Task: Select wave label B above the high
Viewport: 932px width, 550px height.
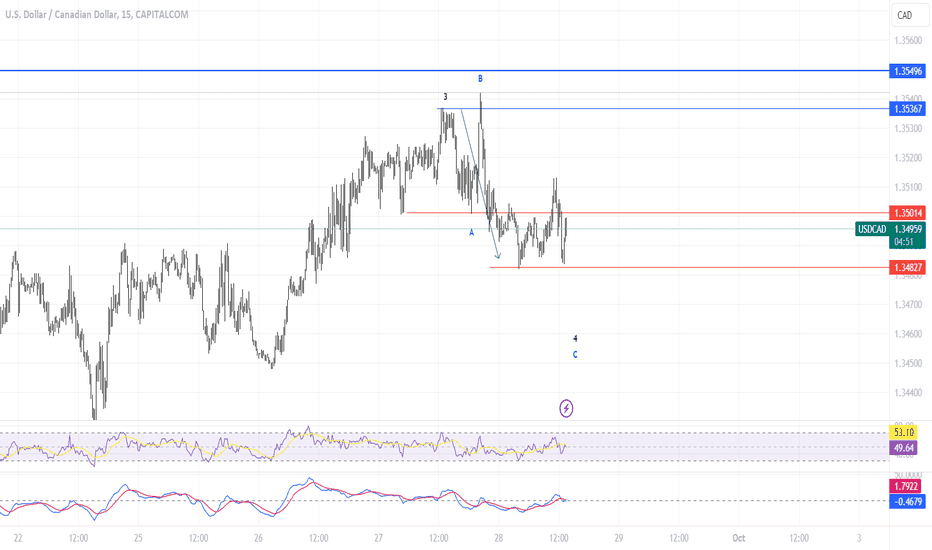Action: coord(480,78)
